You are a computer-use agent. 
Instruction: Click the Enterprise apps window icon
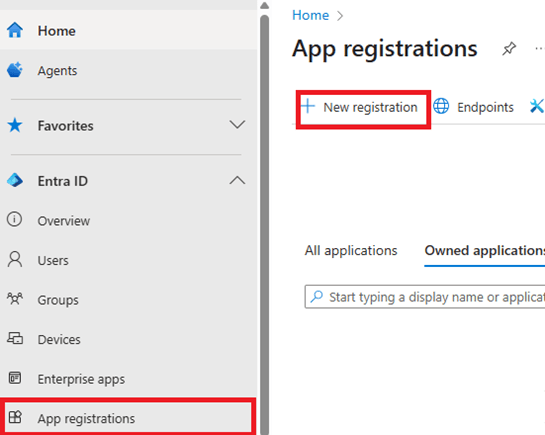tap(15, 378)
